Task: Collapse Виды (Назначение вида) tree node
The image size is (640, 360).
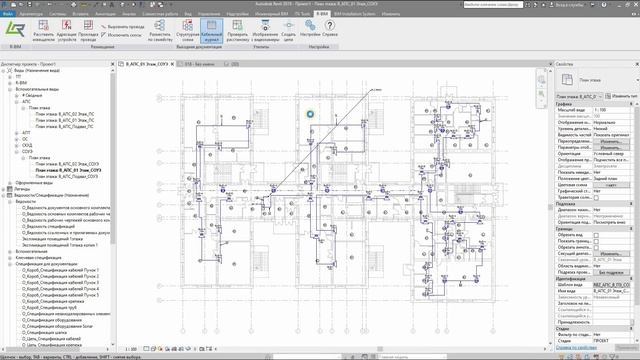Action: click(x=3, y=71)
